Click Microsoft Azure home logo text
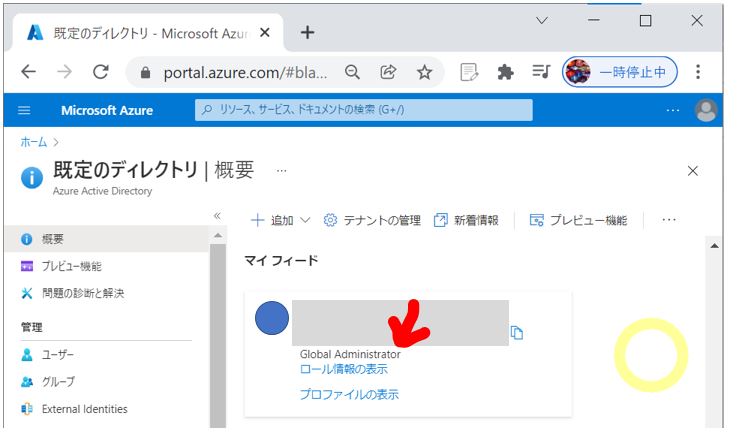The image size is (747, 438). click(107, 111)
